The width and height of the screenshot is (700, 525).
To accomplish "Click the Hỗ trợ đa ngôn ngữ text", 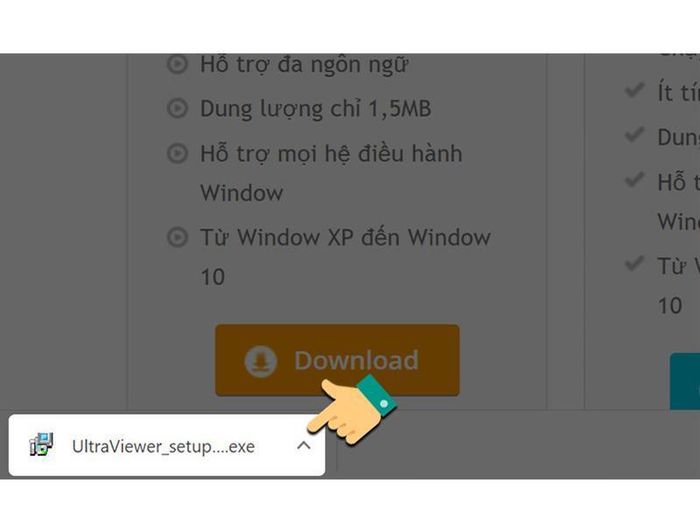I will tap(304, 65).
